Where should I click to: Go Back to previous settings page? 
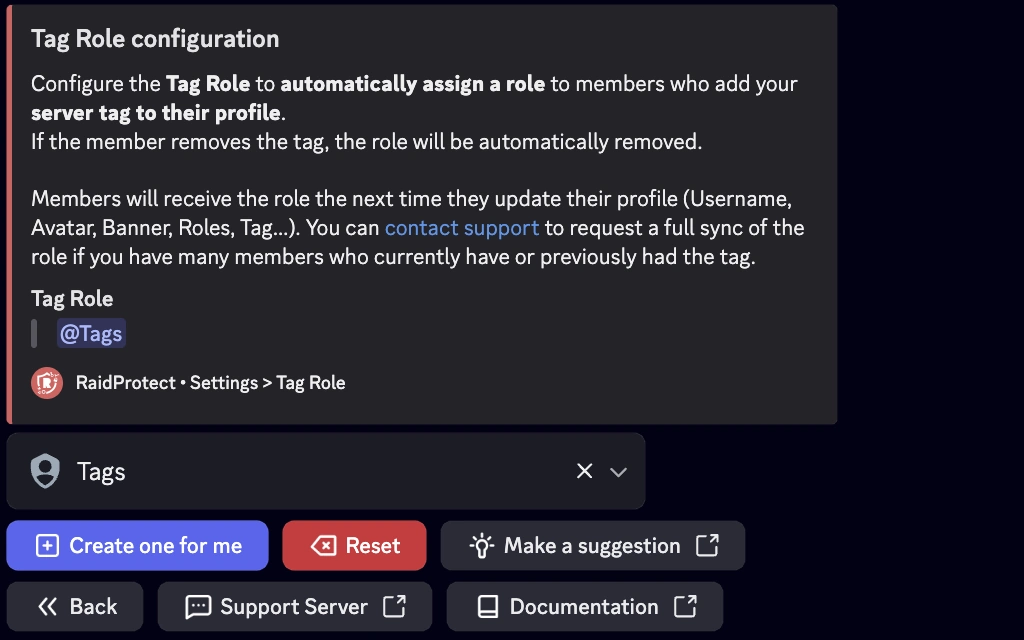(75, 607)
